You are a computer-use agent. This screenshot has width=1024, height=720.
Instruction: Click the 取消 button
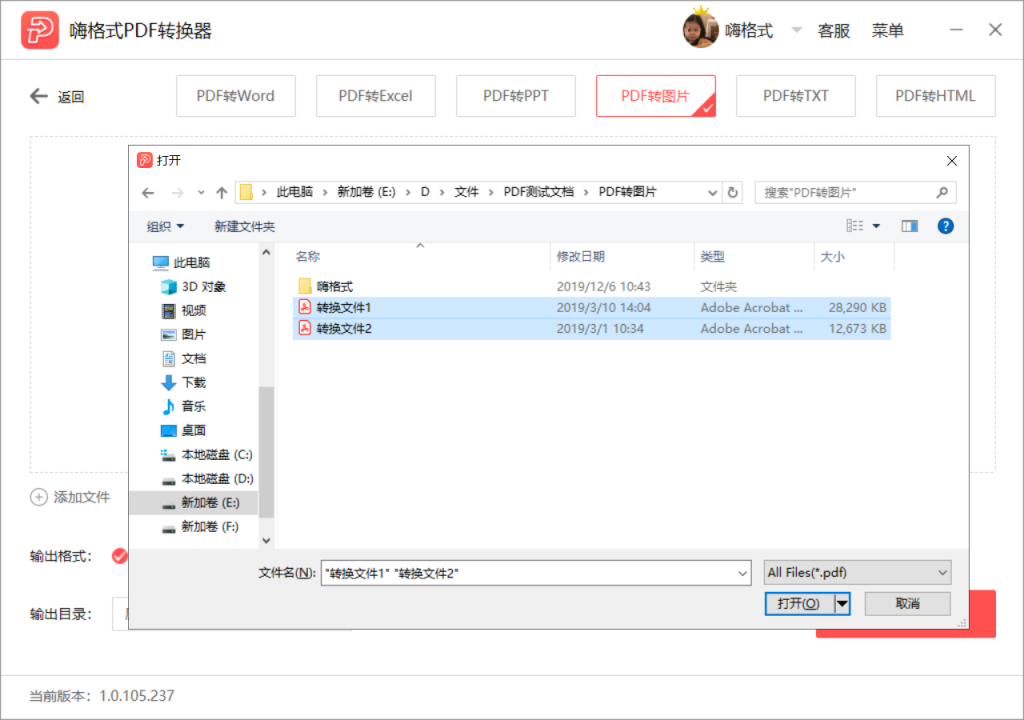907,603
